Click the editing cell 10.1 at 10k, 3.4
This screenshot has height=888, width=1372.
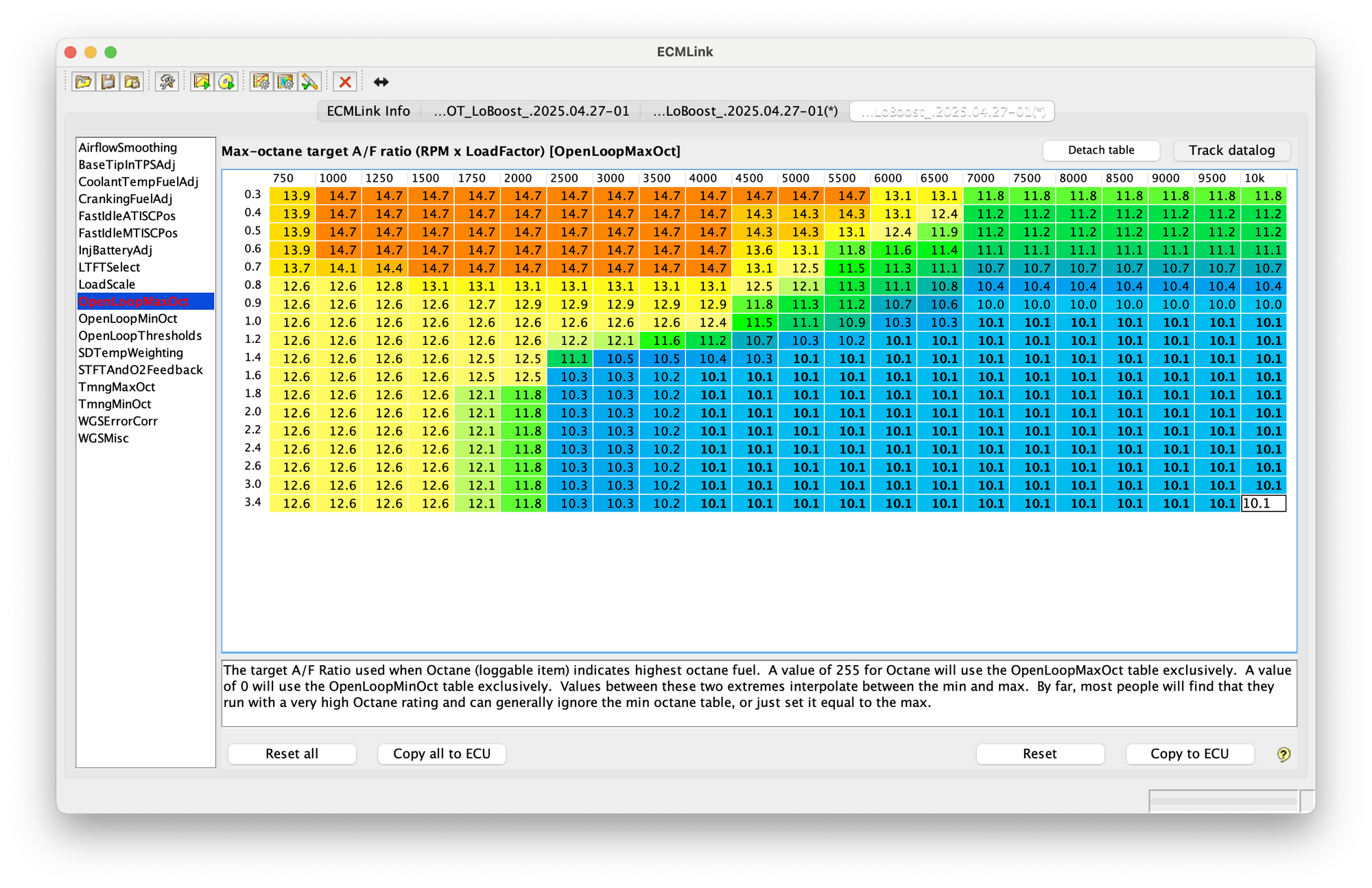tap(1264, 503)
